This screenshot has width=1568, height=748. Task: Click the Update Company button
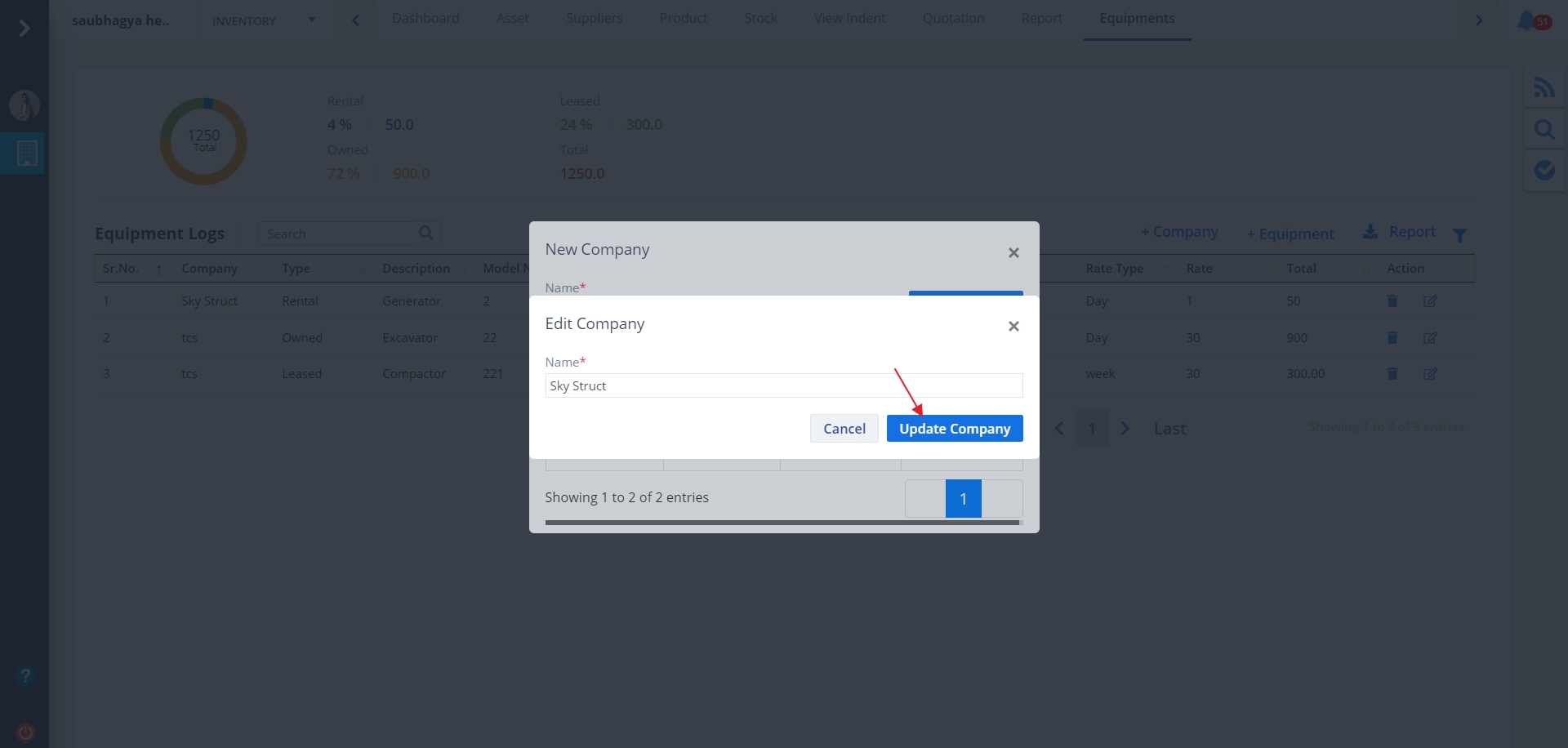point(954,429)
